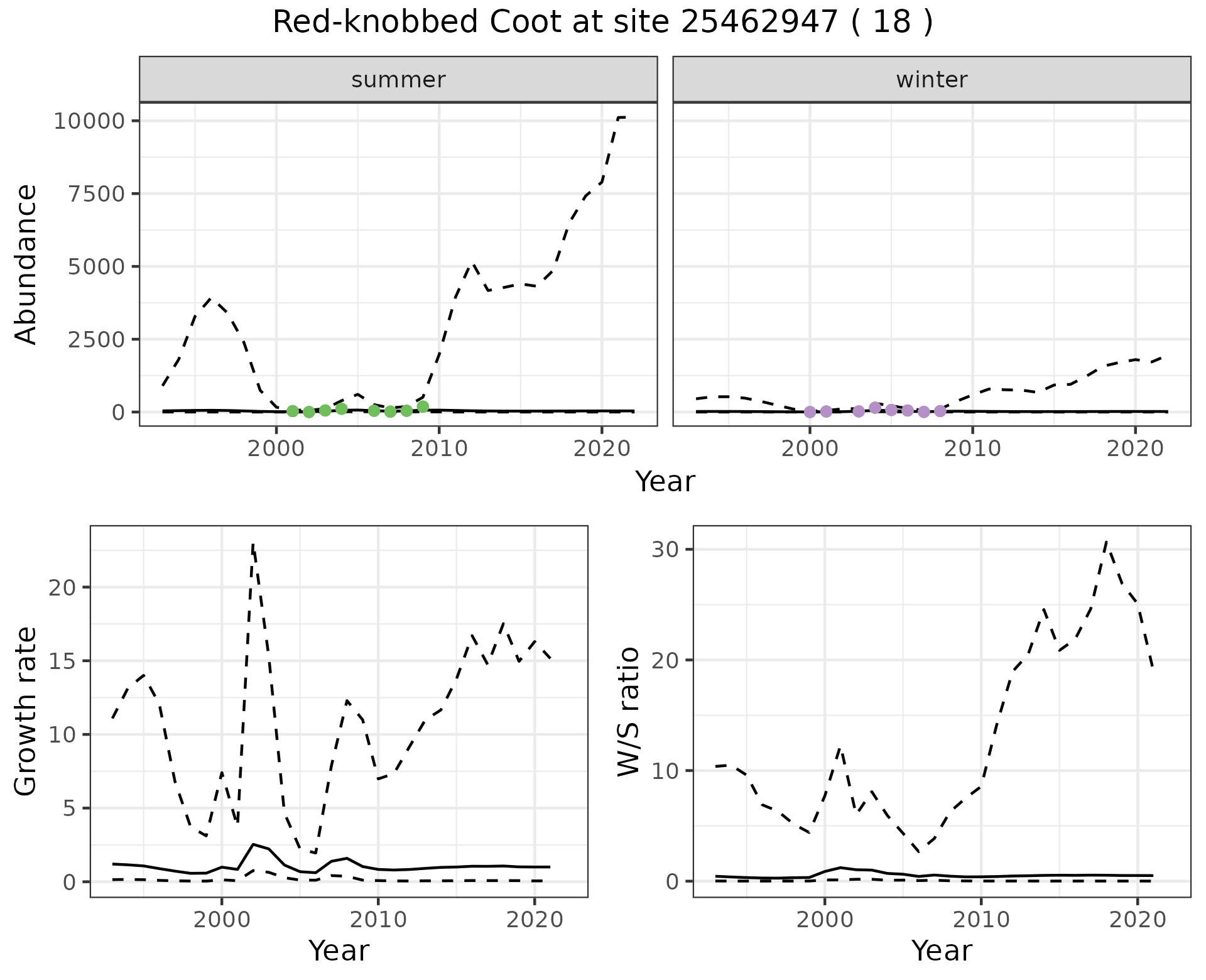Click the leftmost green summer data point
This screenshot has height=980, width=1206.
[x=293, y=411]
